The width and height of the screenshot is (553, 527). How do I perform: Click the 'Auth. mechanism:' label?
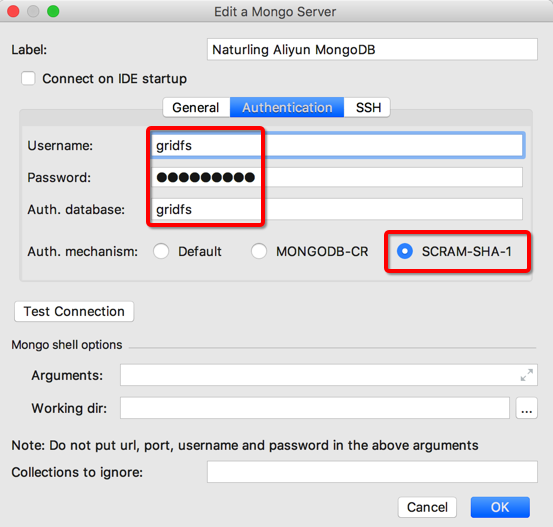(x=83, y=252)
